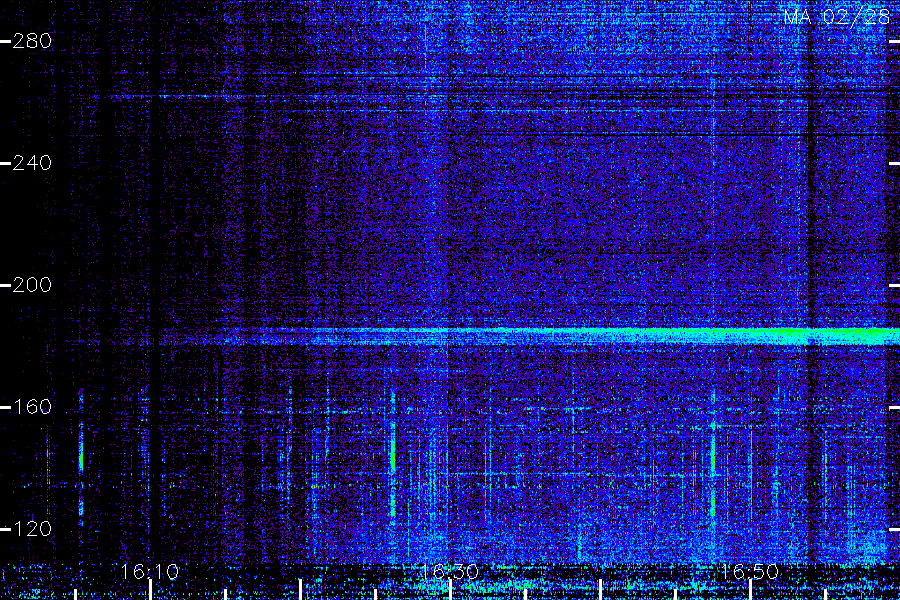Click the MA 02/28 date stamp
Viewport: 900px width, 600px height.
coord(837,17)
